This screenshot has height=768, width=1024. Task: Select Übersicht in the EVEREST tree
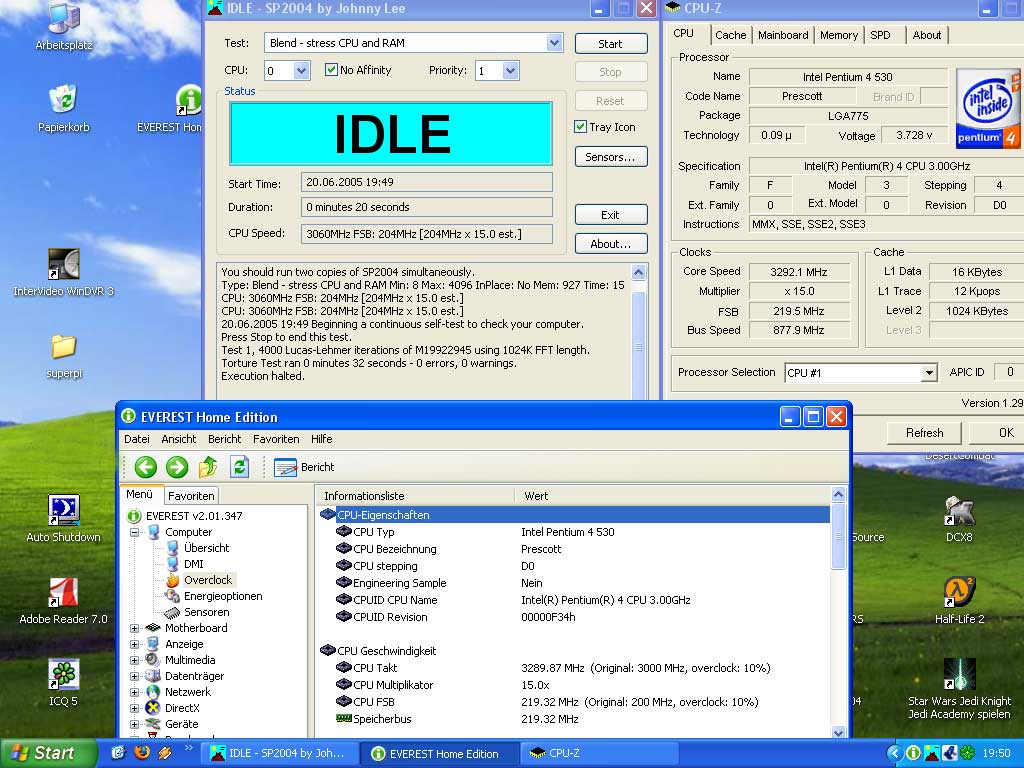tap(206, 548)
